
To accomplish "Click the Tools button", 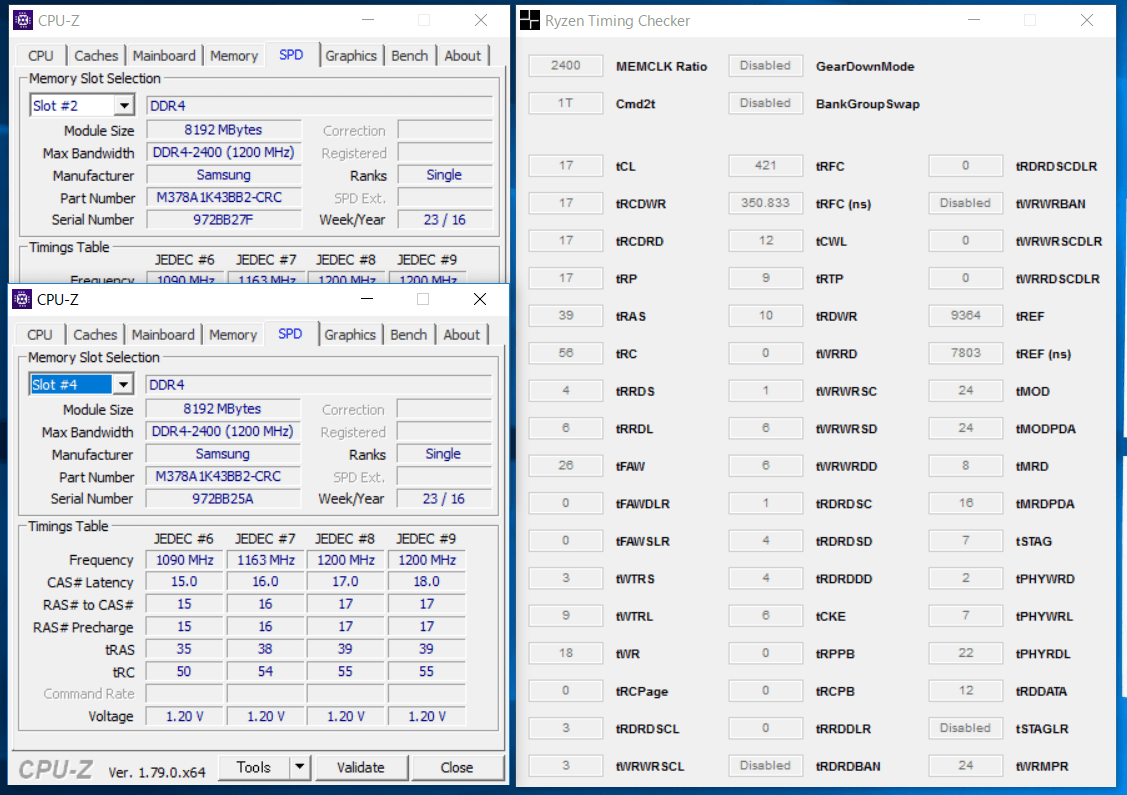I will click(254, 767).
